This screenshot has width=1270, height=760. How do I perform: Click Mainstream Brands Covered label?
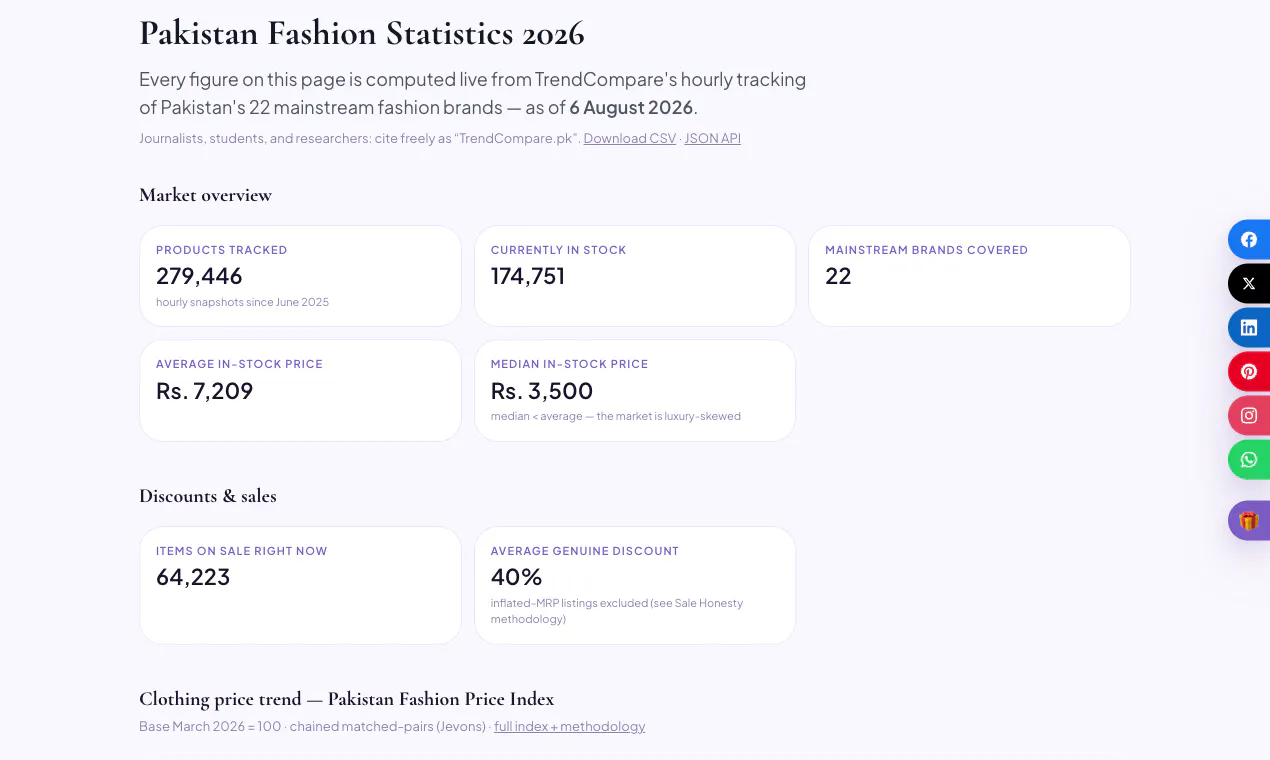[x=926, y=250]
